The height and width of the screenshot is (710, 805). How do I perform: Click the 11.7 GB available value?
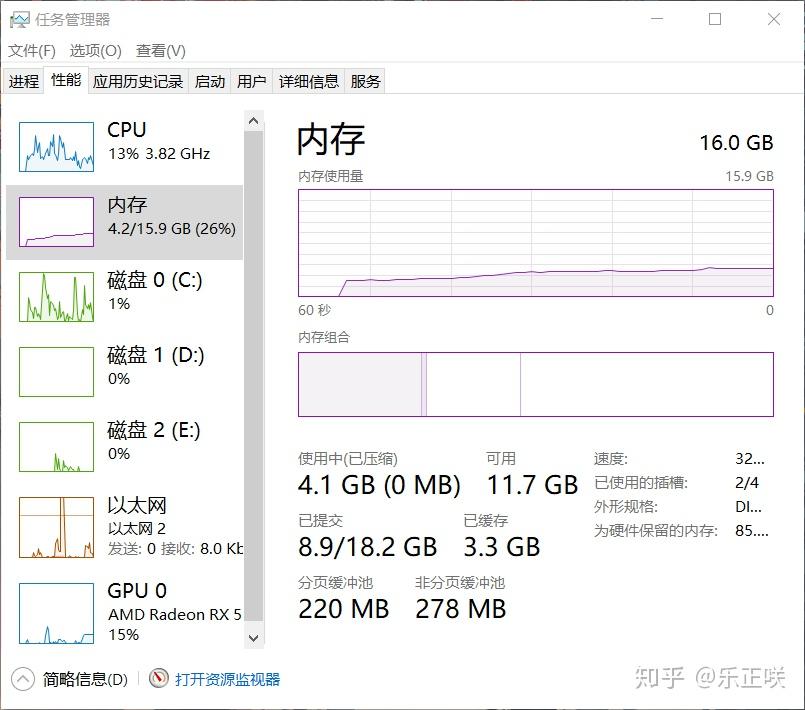(x=532, y=485)
